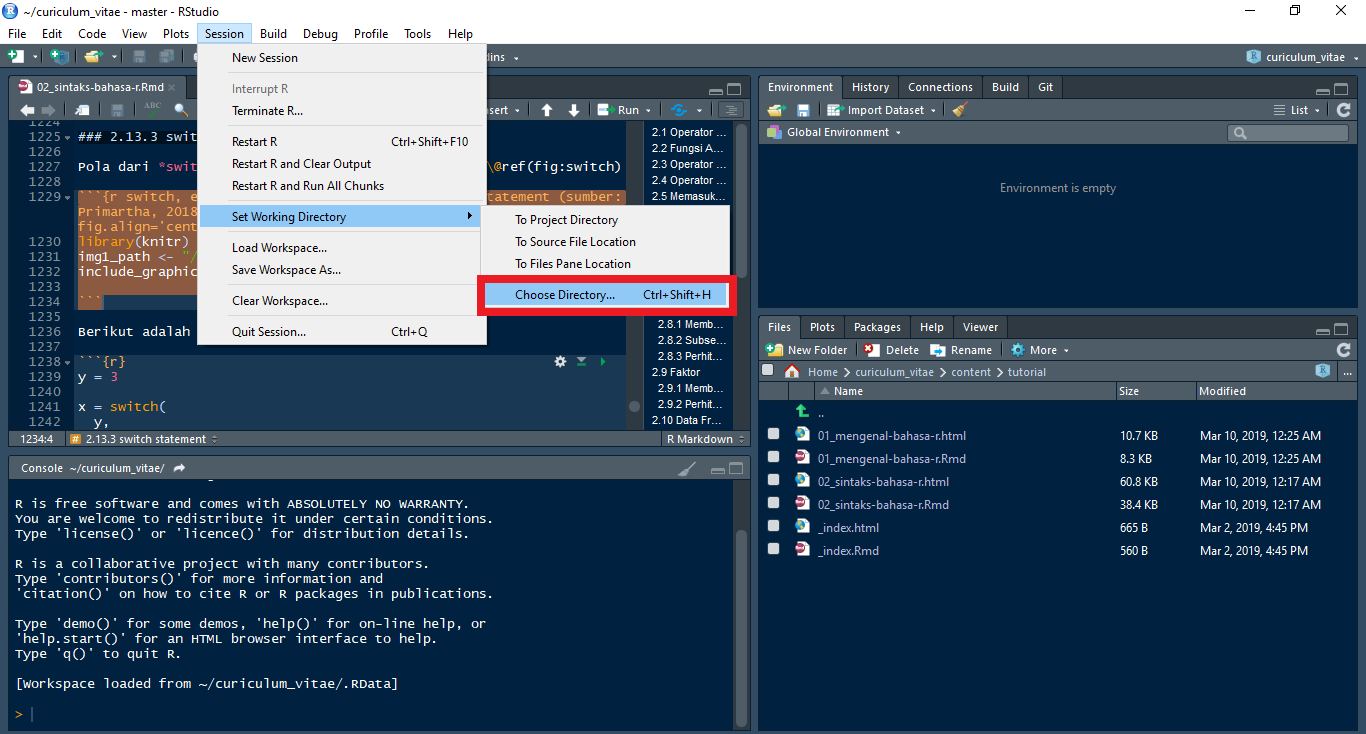This screenshot has width=1366, height=734.
Task: Click the find magnifier icon in editor toolbar
Action: tap(180, 110)
